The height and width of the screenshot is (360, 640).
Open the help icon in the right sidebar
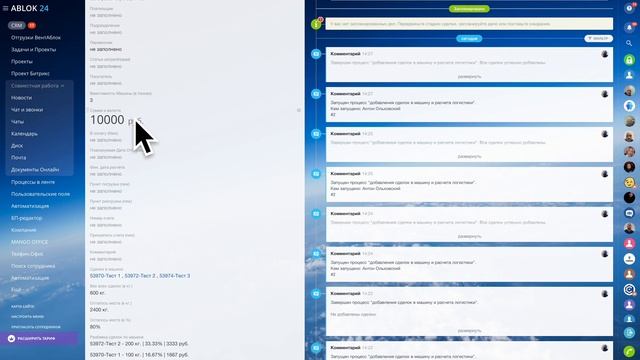629,8
